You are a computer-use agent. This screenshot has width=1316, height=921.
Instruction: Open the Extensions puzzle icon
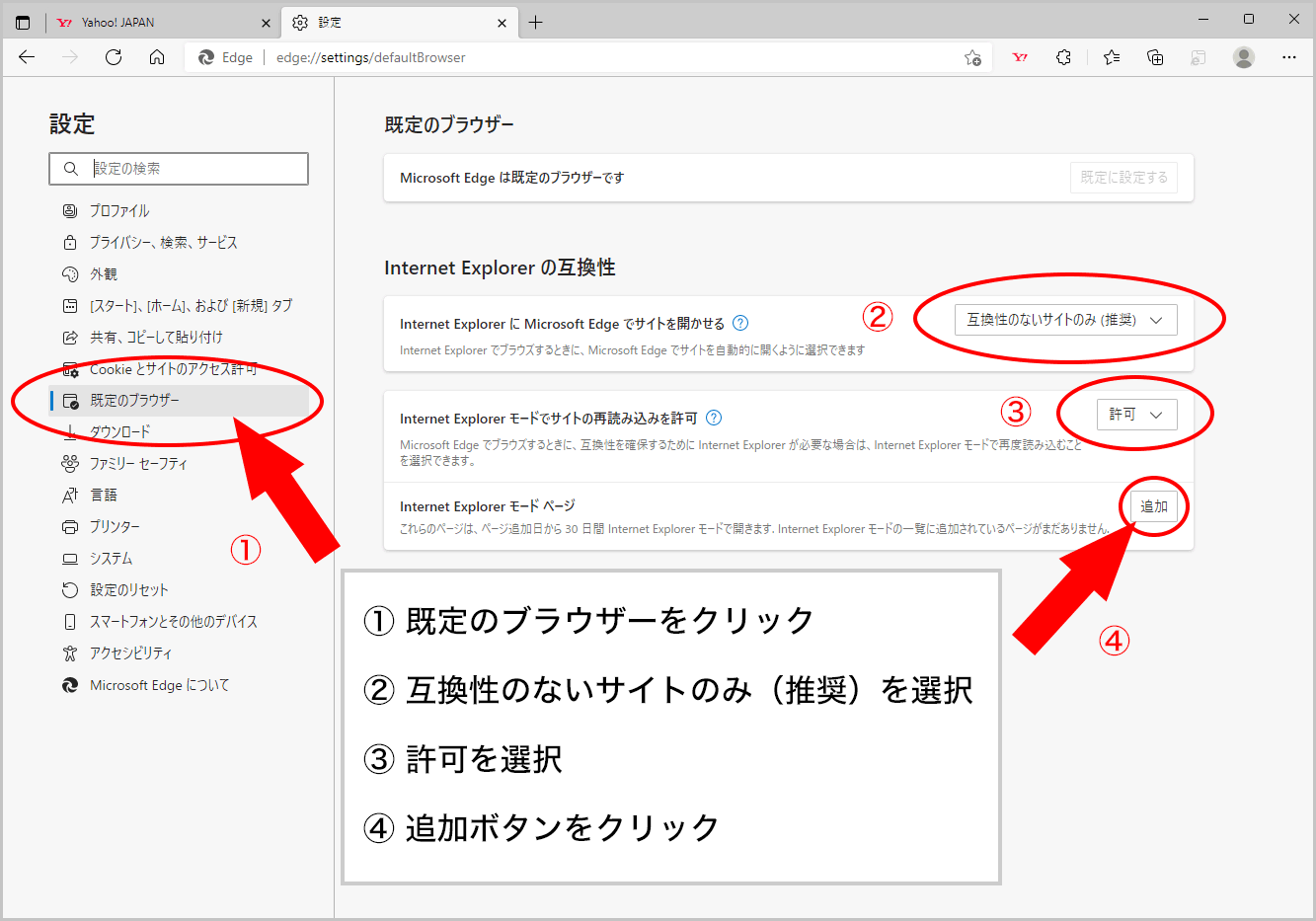(x=1063, y=57)
